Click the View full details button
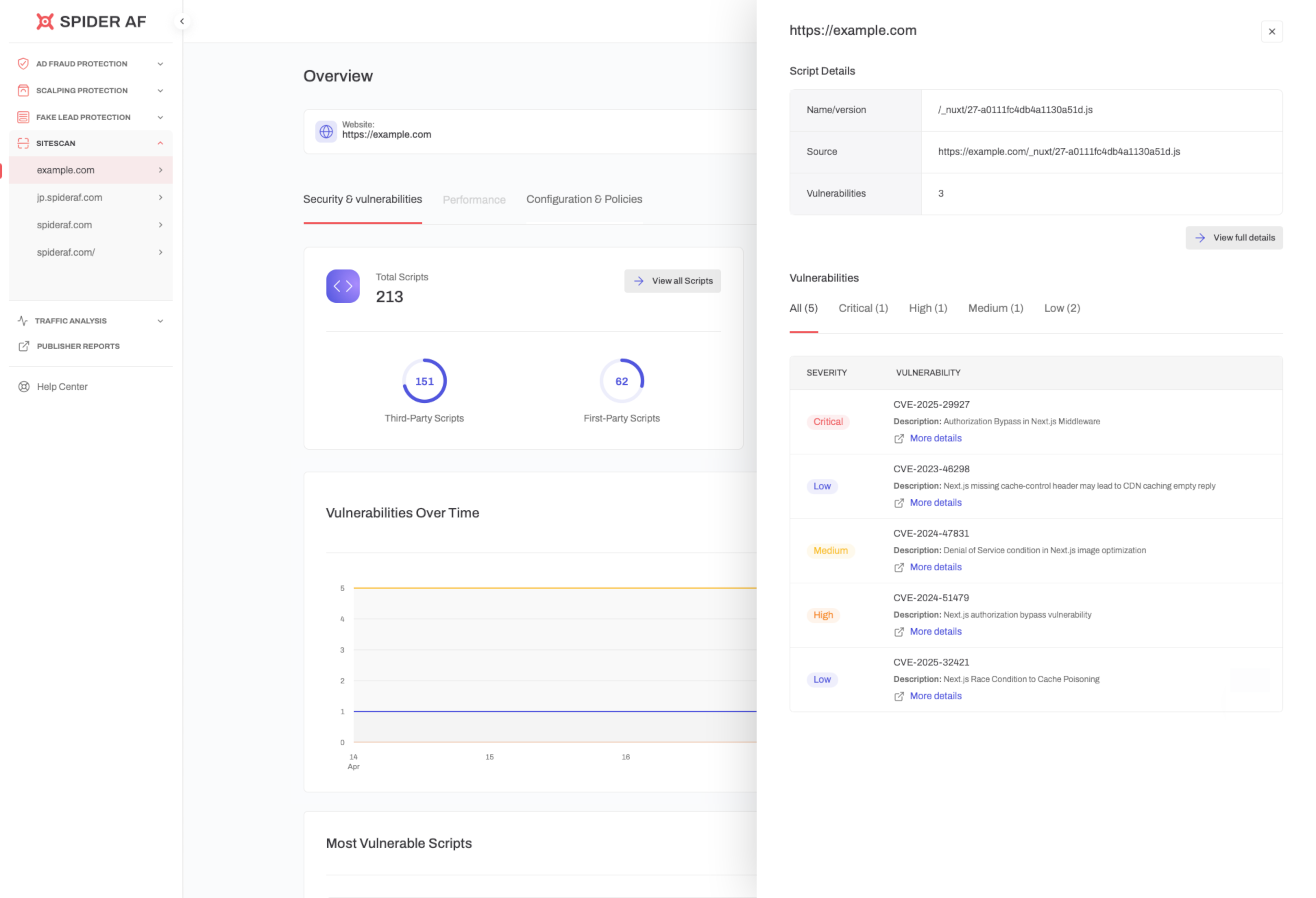The height and width of the screenshot is (898, 1316). pyautogui.click(x=1234, y=238)
